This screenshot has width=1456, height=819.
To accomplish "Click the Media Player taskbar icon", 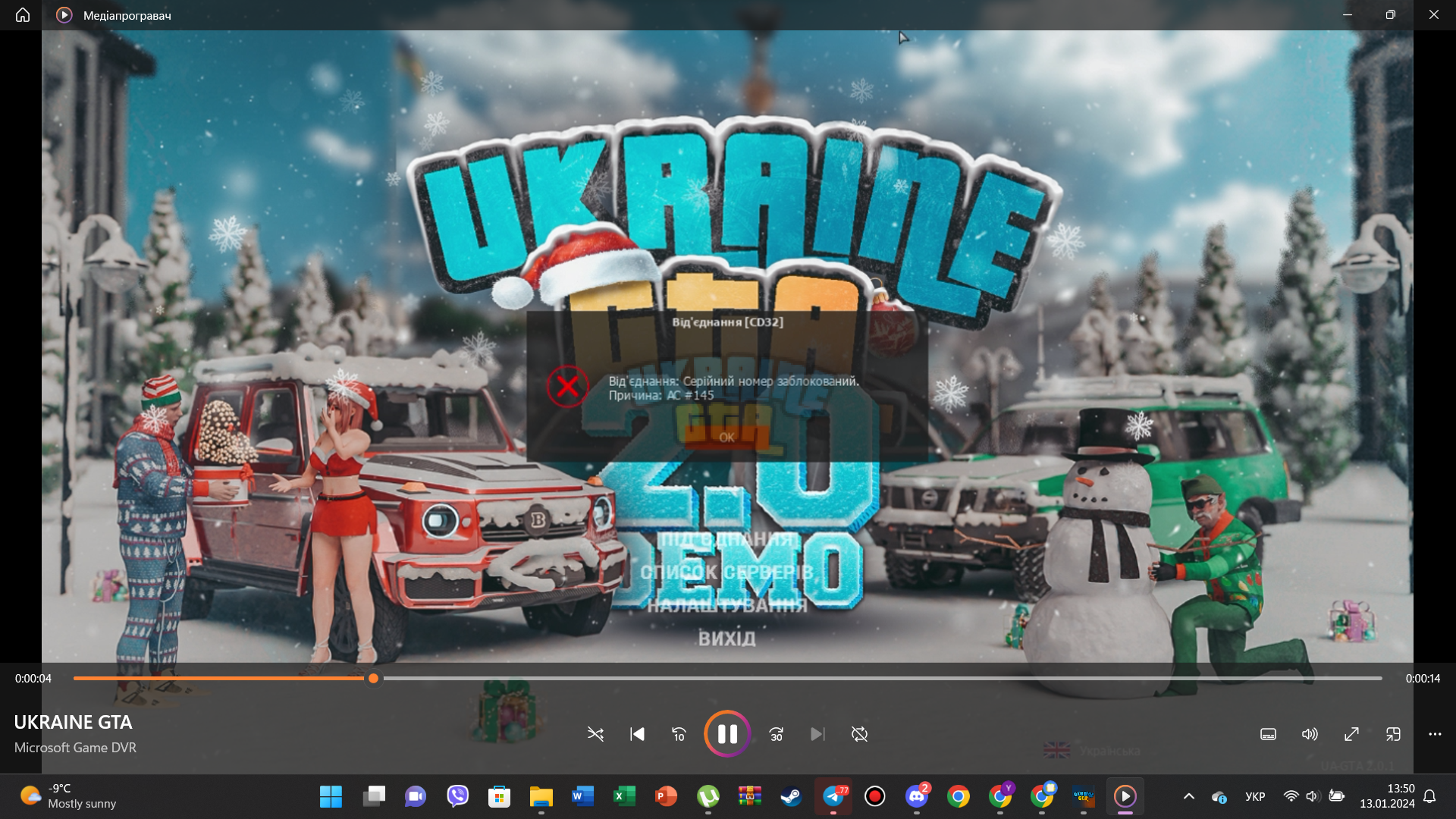I will (x=1125, y=796).
